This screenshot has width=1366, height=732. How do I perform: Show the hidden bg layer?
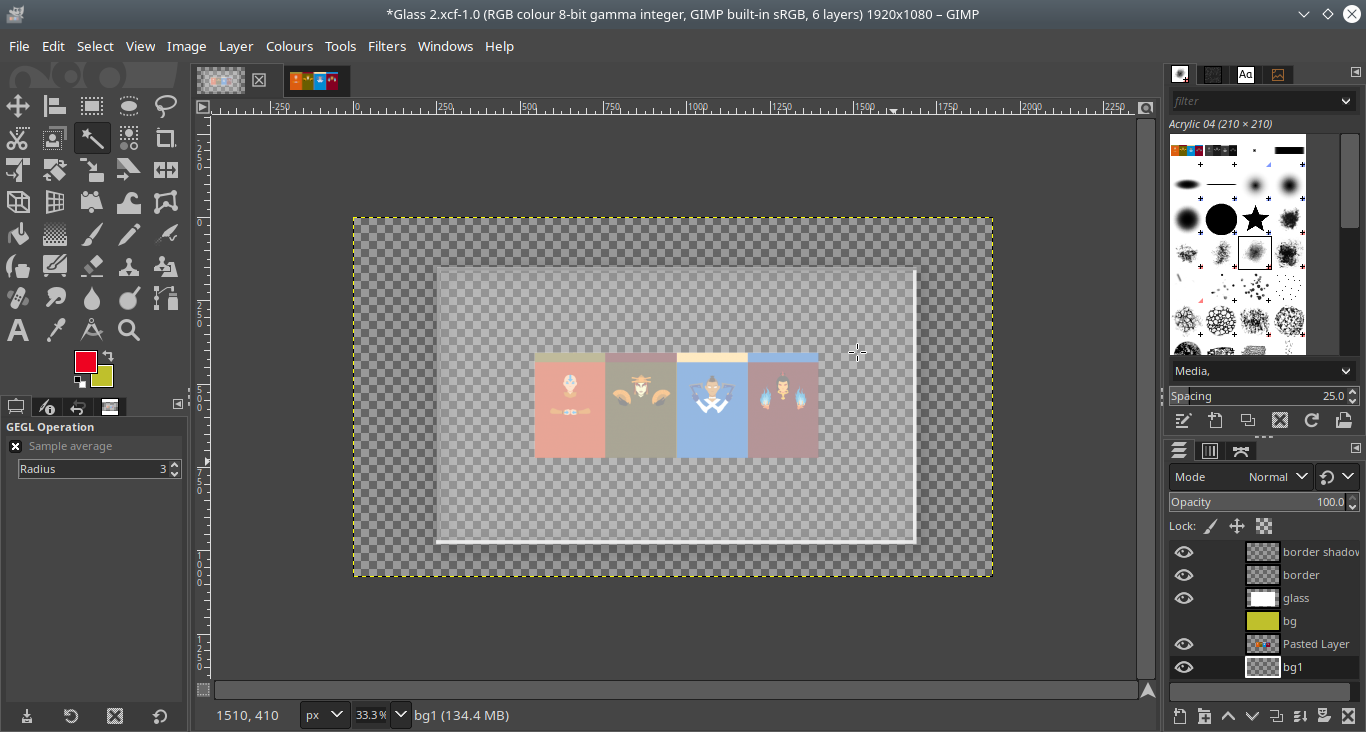(x=1184, y=621)
